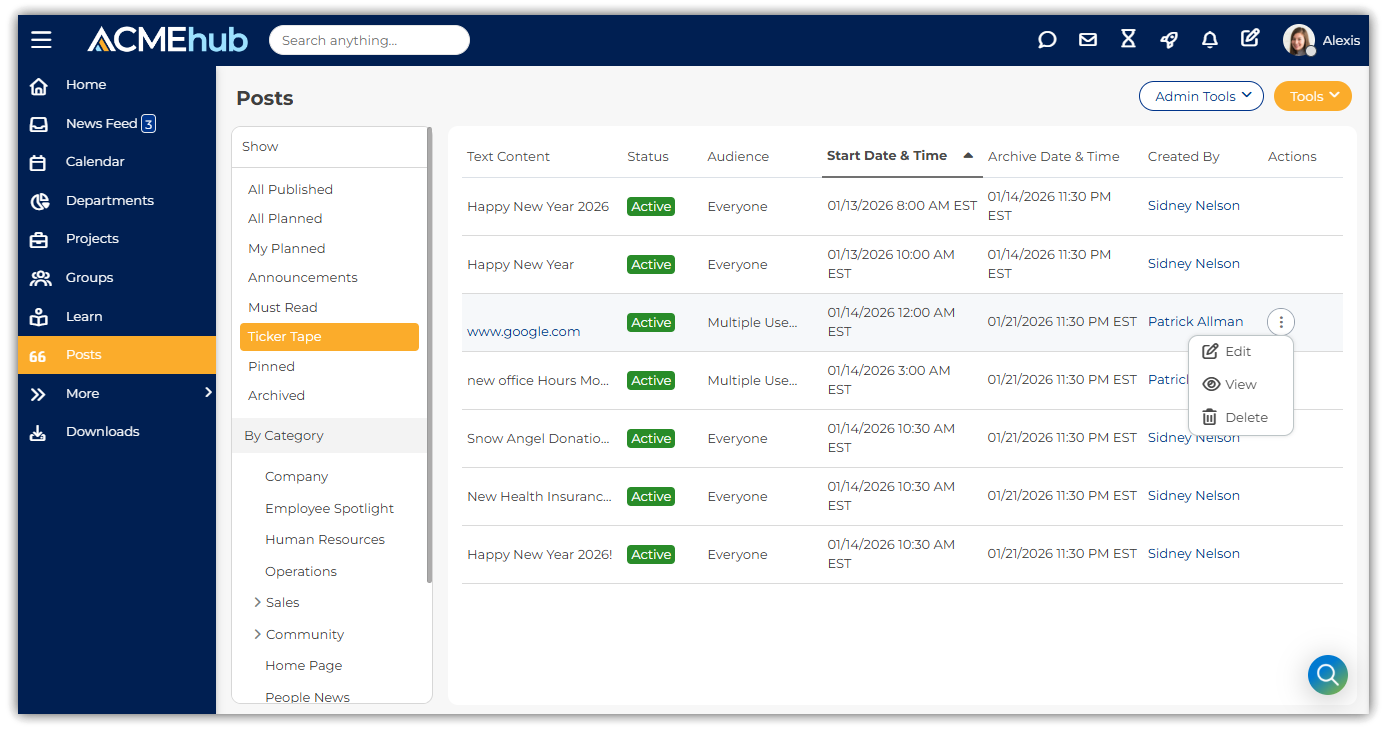Click the compose pencil icon in header
Screen dimensions: 1390x733
tap(1250, 39)
